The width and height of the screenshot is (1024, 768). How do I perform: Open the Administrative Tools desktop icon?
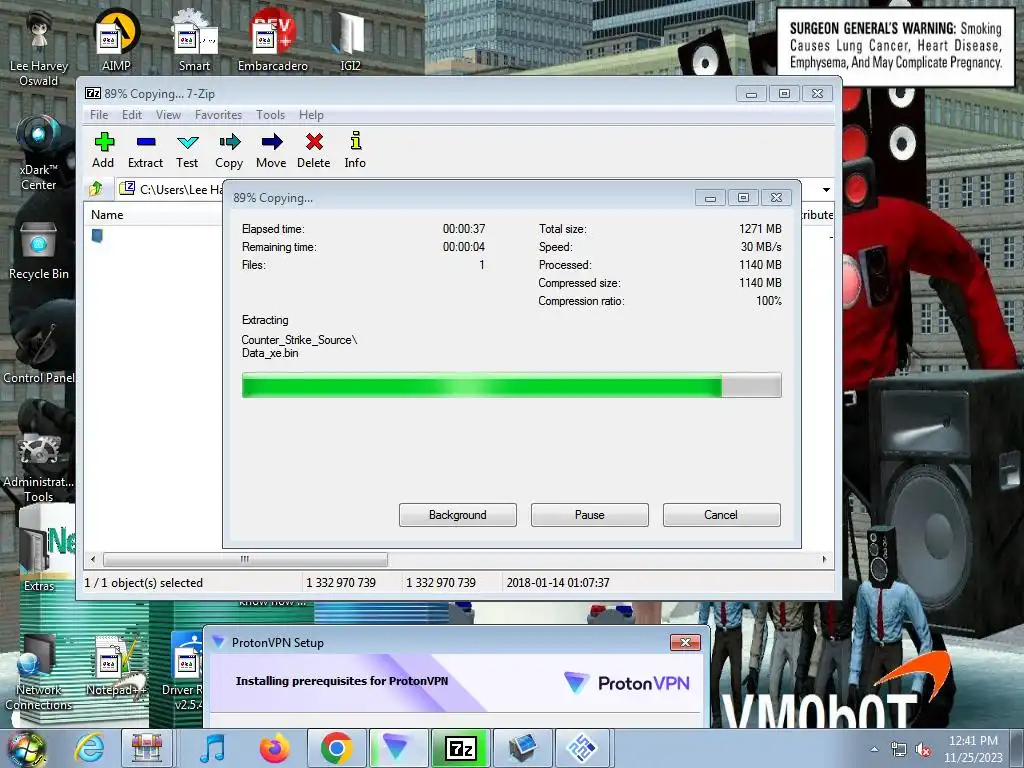[39, 467]
